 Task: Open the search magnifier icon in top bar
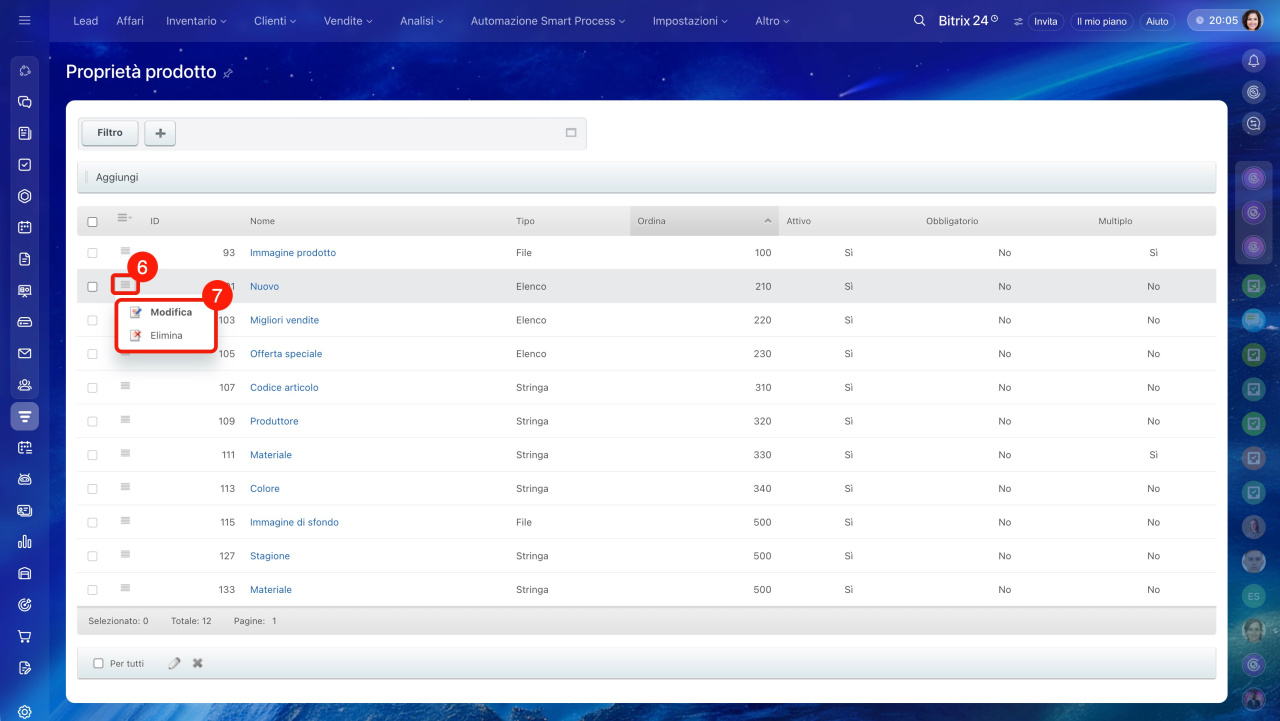click(x=919, y=21)
